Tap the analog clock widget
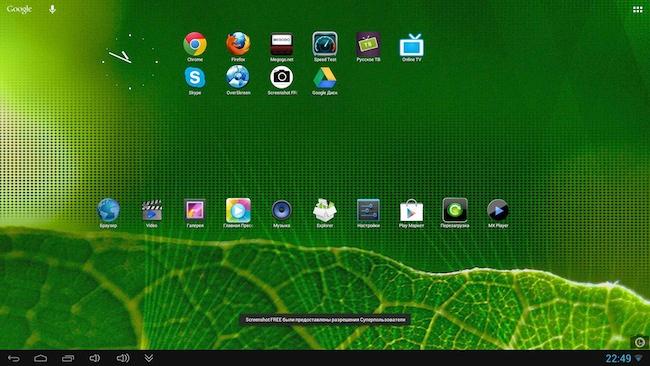Screen dimensions: 650x366 pyautogui.click(x=130, y=61)
